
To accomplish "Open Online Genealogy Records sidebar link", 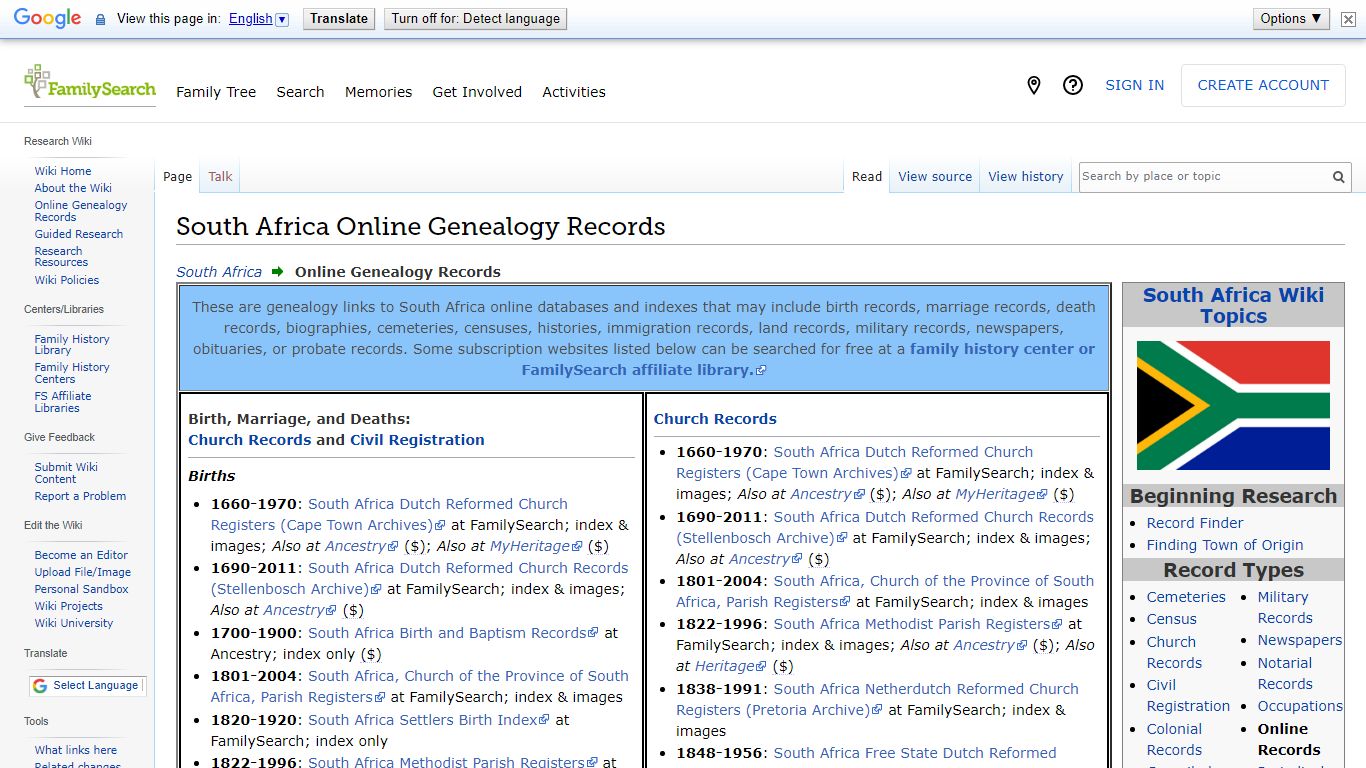I will [81, 211].
